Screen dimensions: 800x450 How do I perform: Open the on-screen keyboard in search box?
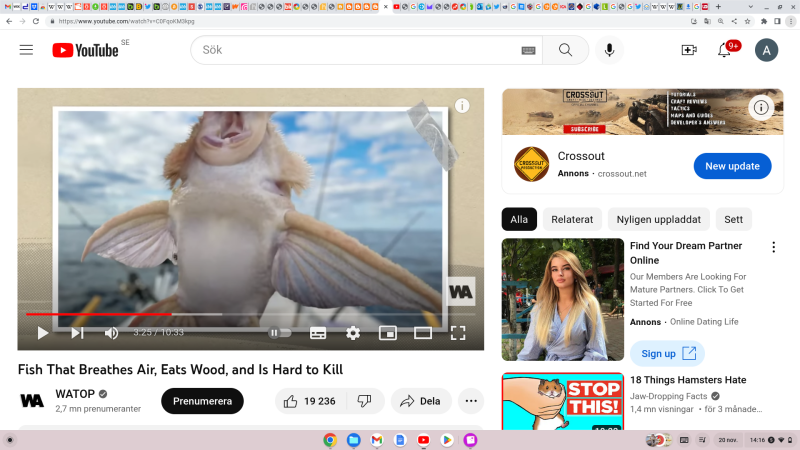(528, 50)
